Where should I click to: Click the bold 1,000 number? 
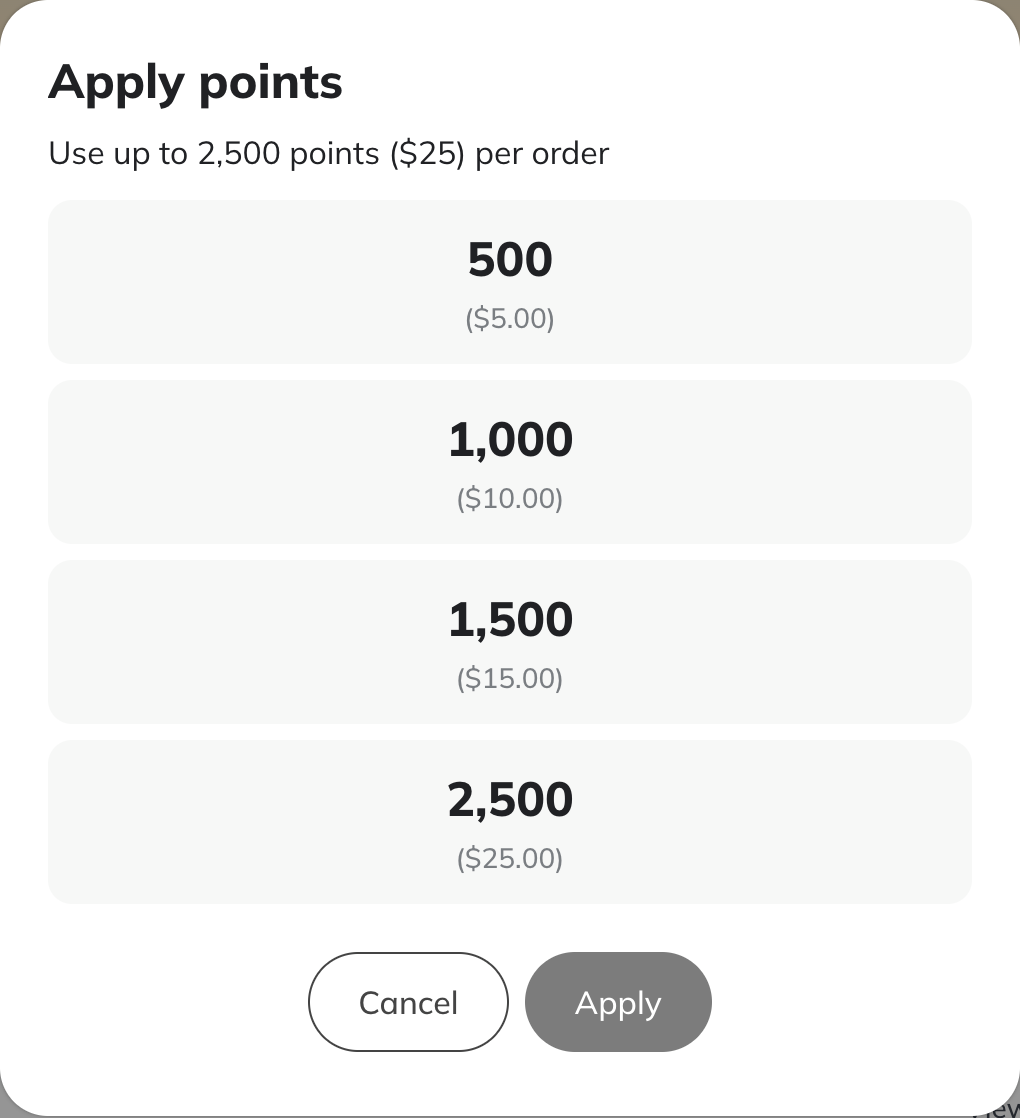510,439
